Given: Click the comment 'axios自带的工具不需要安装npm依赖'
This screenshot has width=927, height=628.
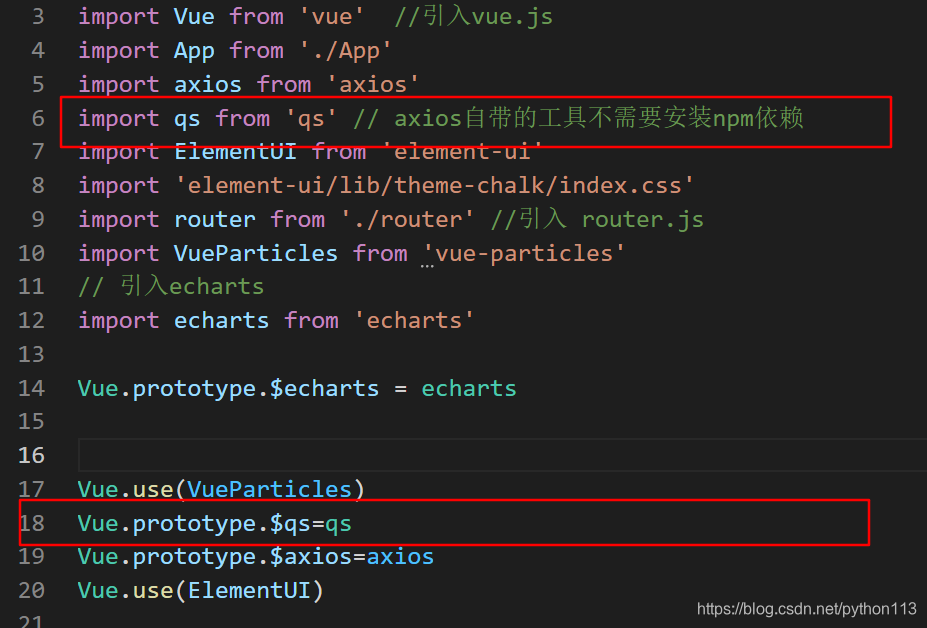Looking at the screenshot, I should click(599, 118).
